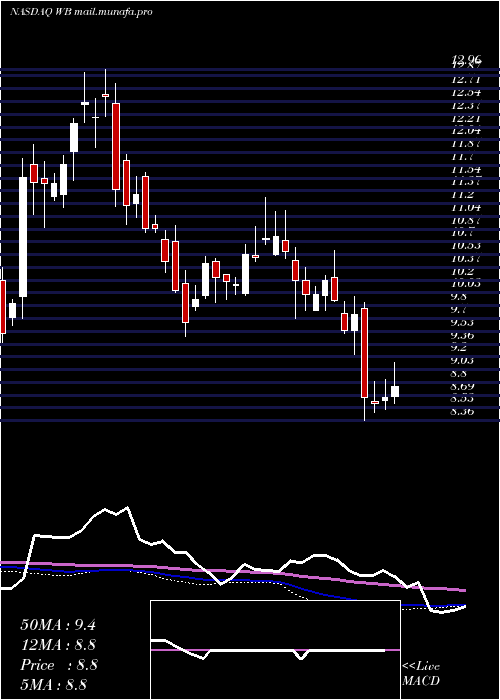
Task: Click the 12.54 price axis label
Action: click(x=466, y=93)
